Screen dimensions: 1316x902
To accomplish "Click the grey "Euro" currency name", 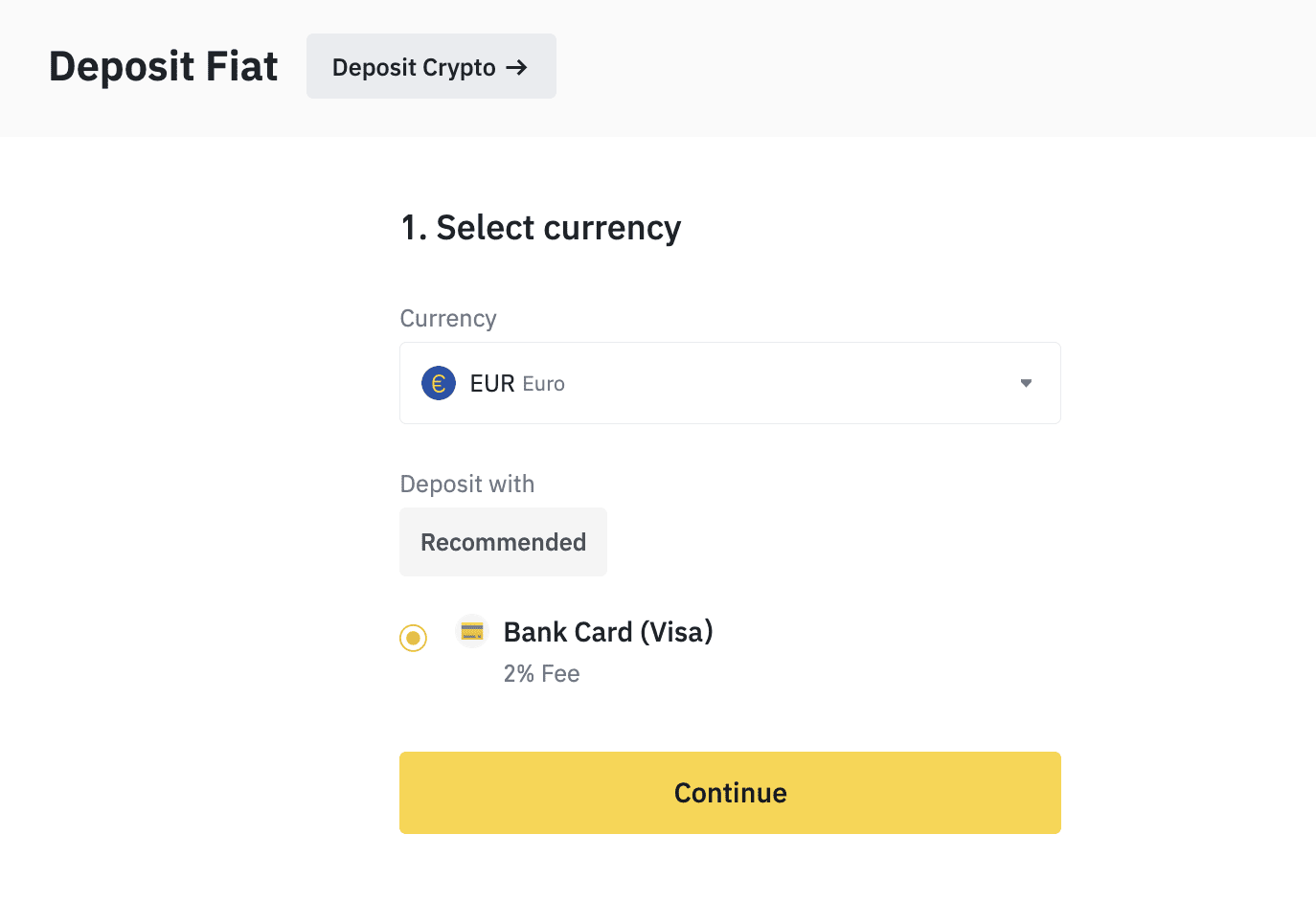I will (x=544, y=384).
